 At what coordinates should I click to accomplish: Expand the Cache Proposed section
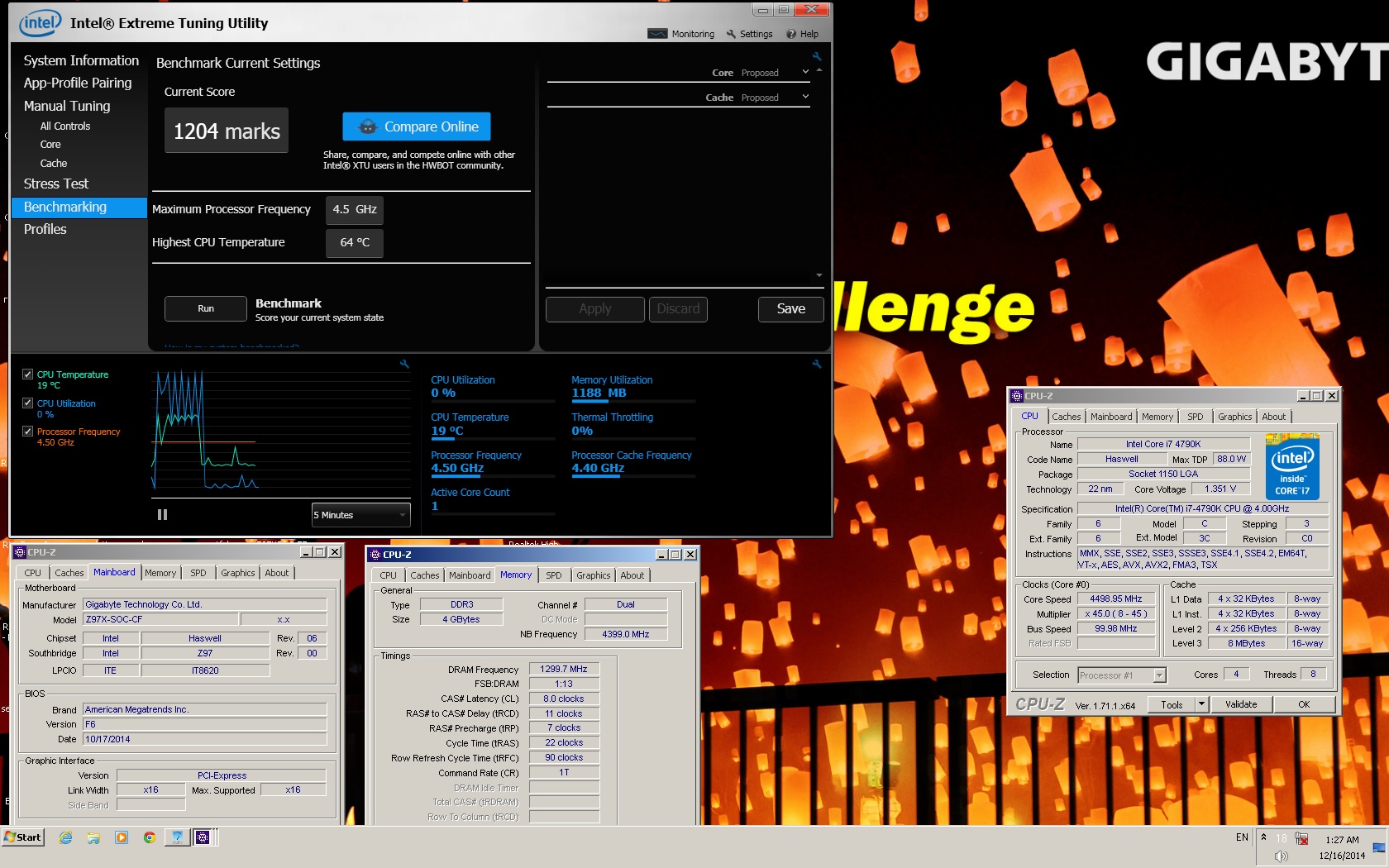pos(805,97)
